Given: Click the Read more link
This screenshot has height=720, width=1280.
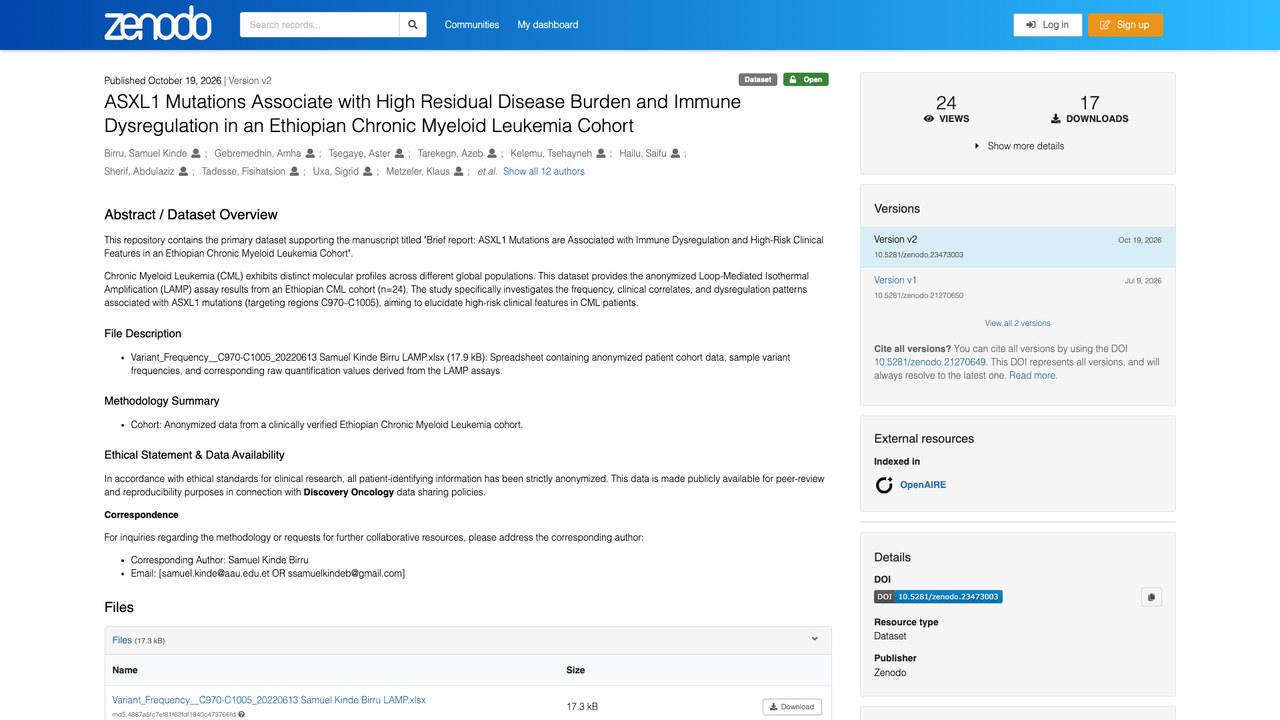Looking at the screenshot, I should [1032, 376].
